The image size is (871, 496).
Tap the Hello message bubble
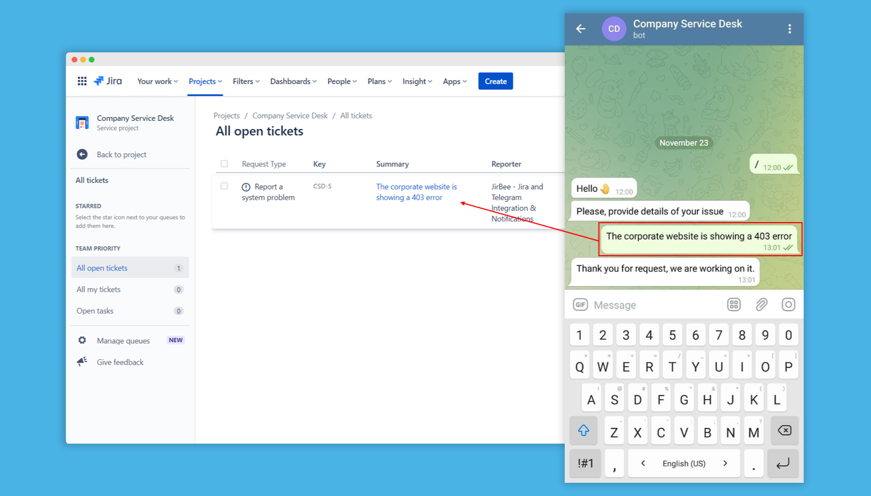click(604, 189)
